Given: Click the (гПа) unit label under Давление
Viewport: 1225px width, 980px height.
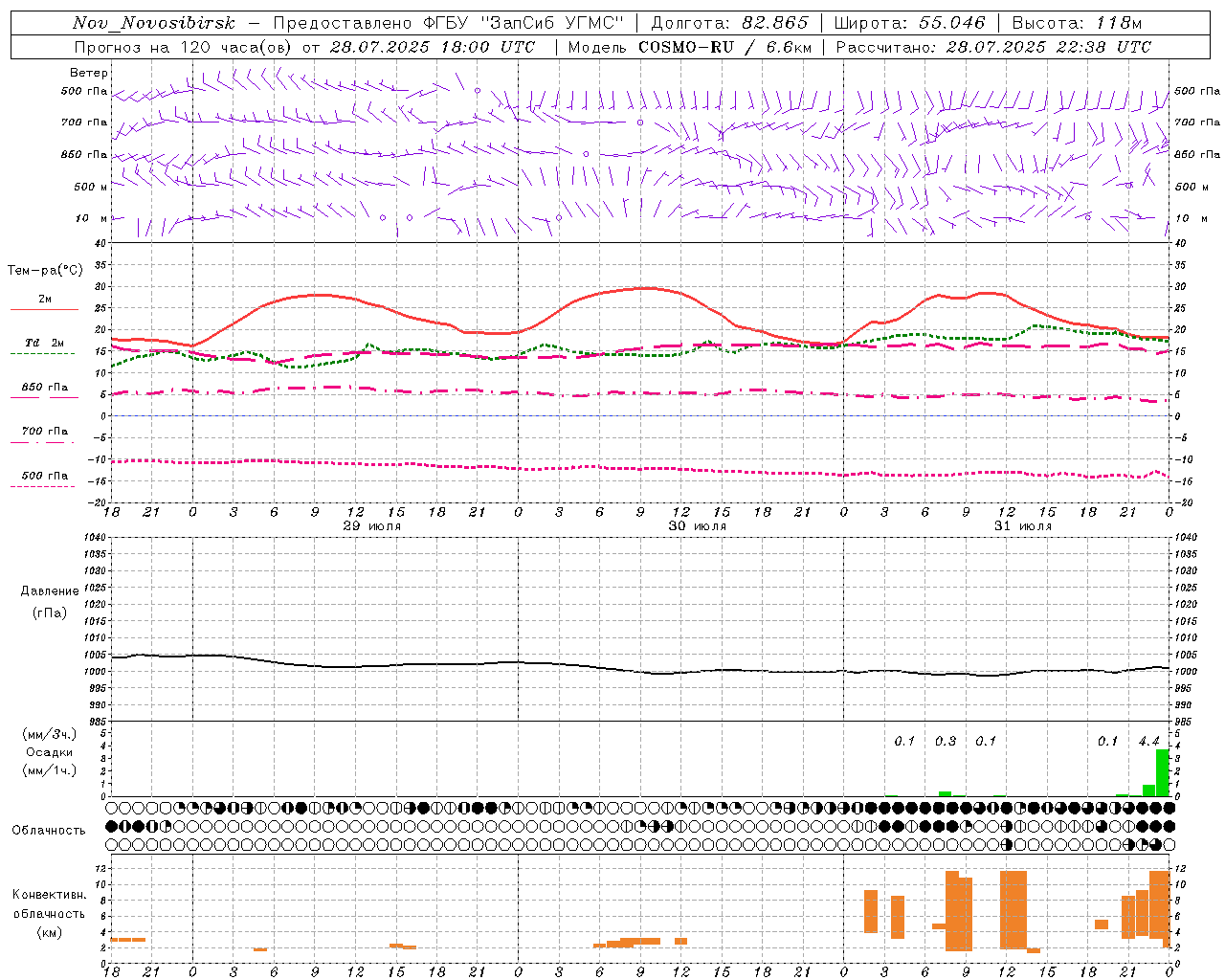Looking at the screenshot, I should [49, 612].
